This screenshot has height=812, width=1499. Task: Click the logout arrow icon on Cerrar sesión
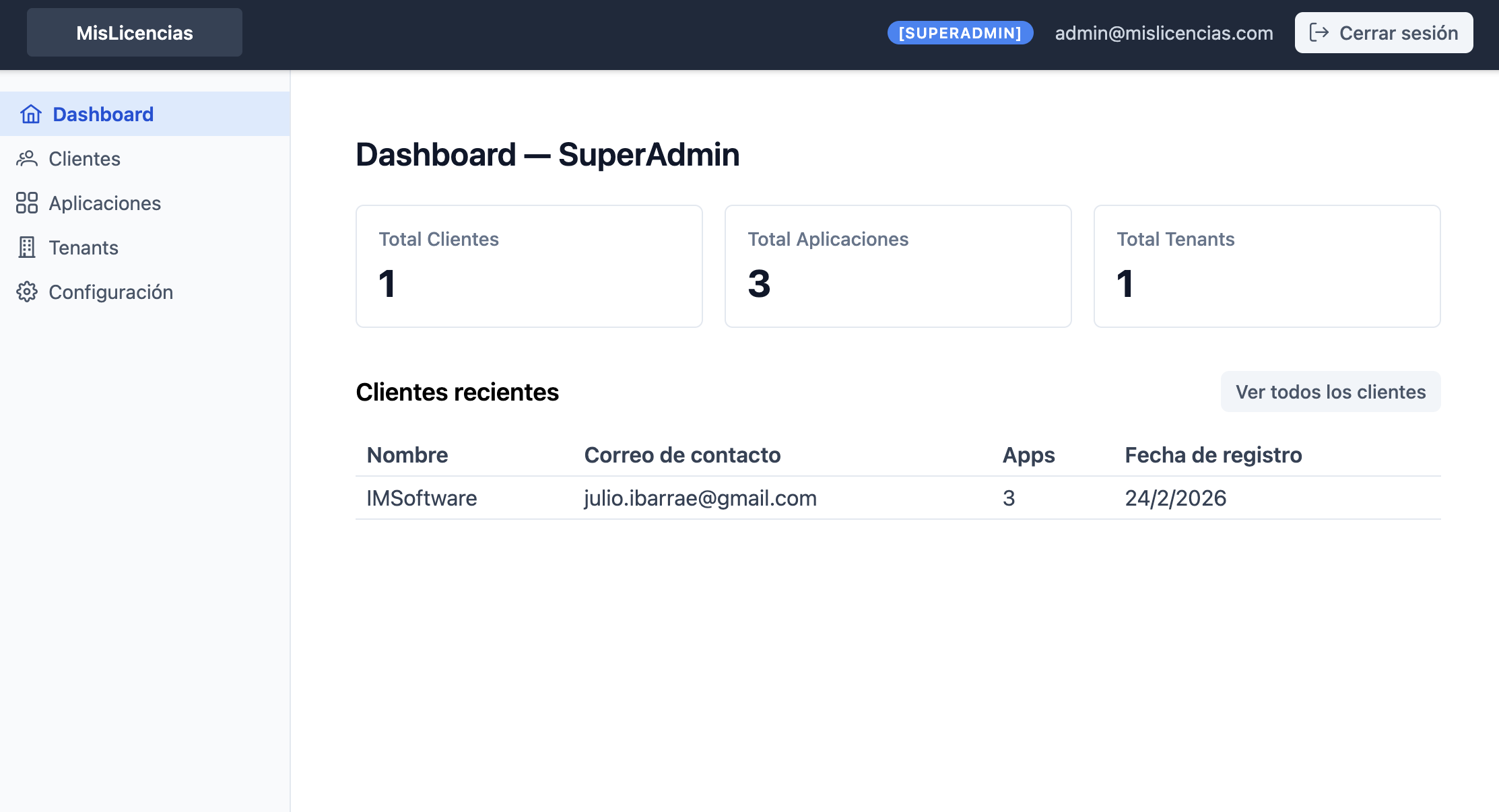pos(1319,32)
